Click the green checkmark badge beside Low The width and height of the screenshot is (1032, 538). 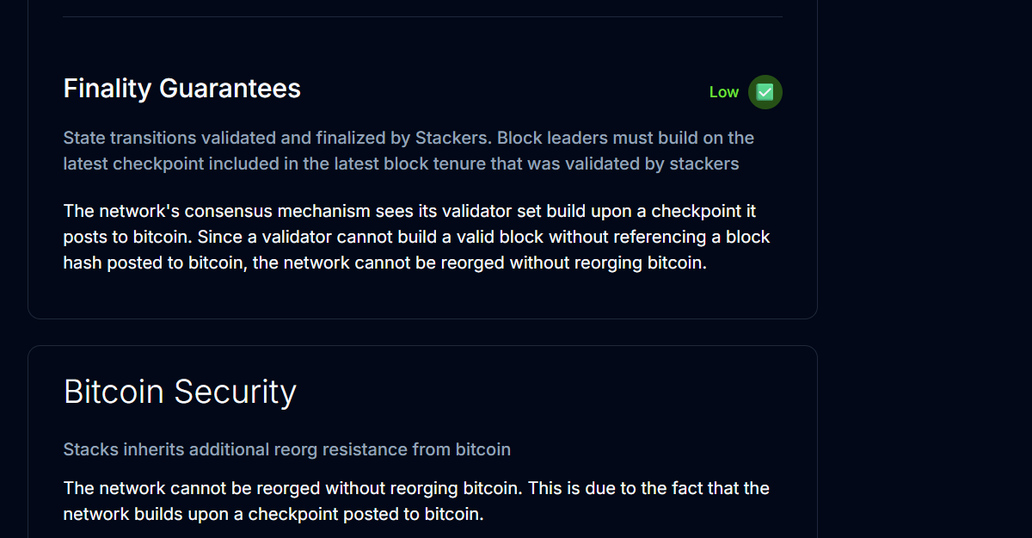(x=765, y=92)
